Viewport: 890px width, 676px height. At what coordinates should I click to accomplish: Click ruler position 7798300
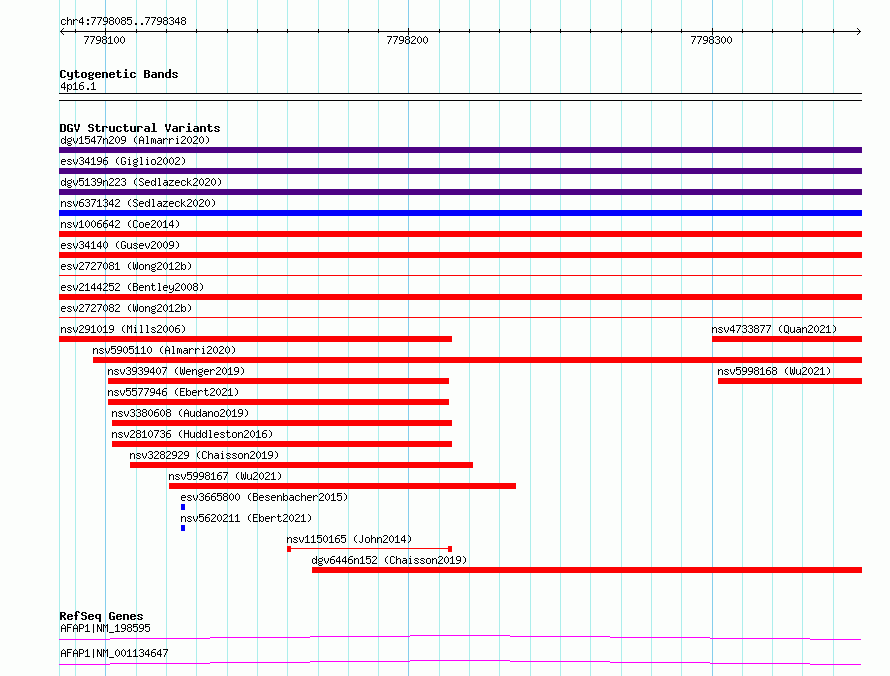(711, 40)
